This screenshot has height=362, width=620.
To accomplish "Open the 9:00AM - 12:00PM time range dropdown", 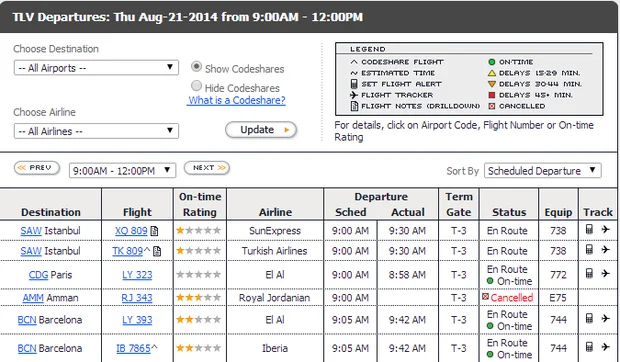I will [x=122, y=171].
